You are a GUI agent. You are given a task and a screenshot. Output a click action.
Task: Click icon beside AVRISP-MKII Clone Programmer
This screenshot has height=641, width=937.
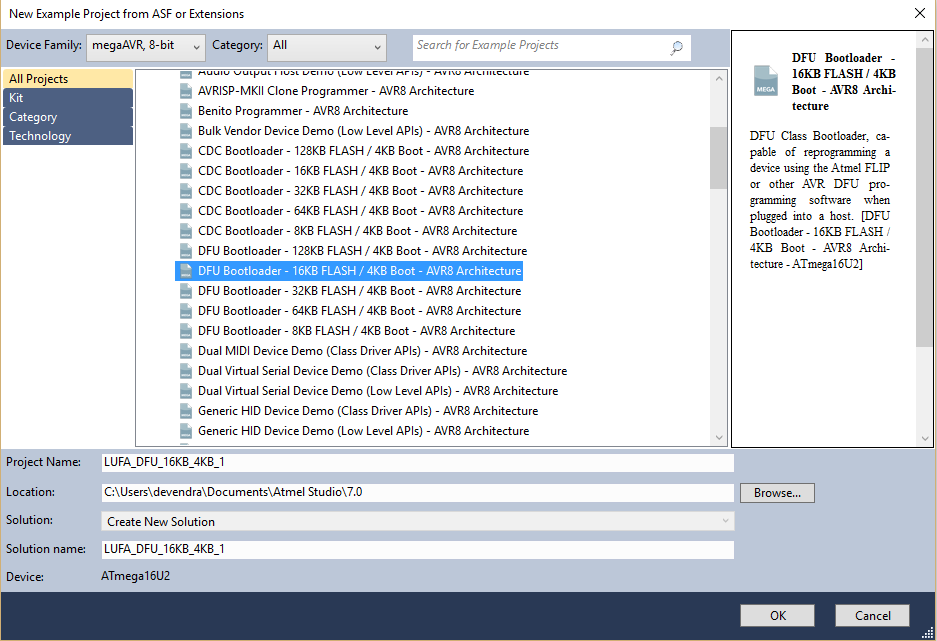[x=186, y=91]
